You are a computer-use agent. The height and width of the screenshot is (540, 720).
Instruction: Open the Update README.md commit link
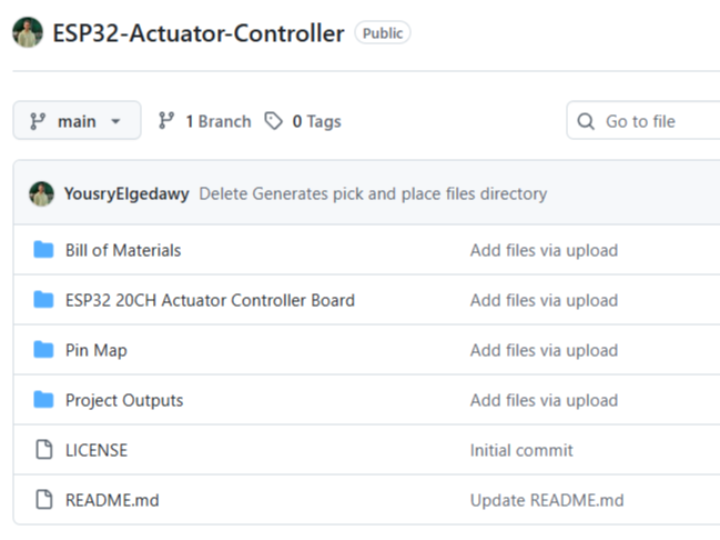coord(546,500)
